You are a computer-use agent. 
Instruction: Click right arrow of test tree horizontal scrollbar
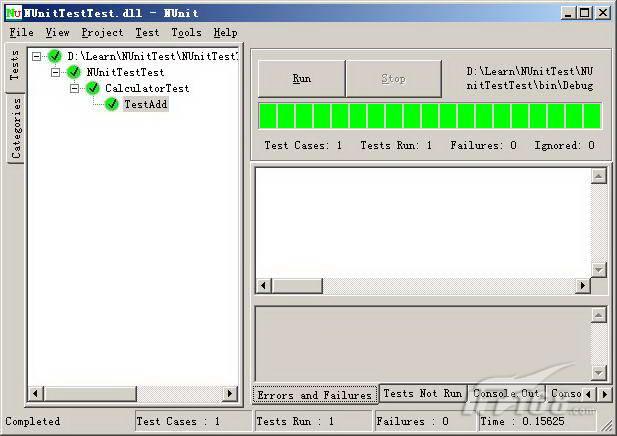pos(230,393)
